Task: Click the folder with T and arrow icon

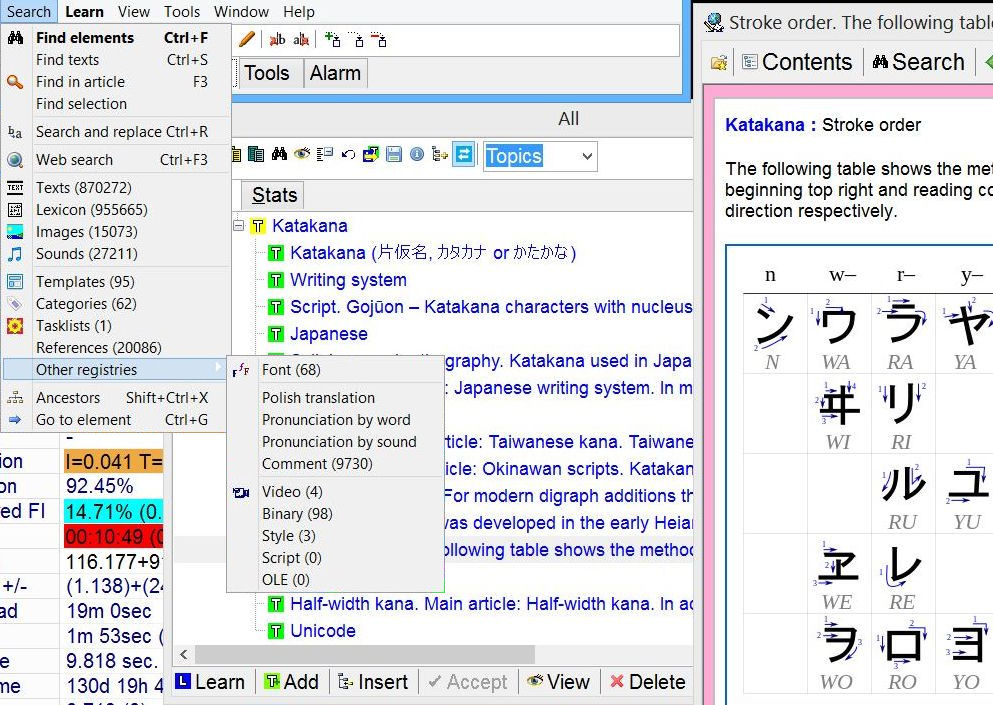Action: point(370,154)
